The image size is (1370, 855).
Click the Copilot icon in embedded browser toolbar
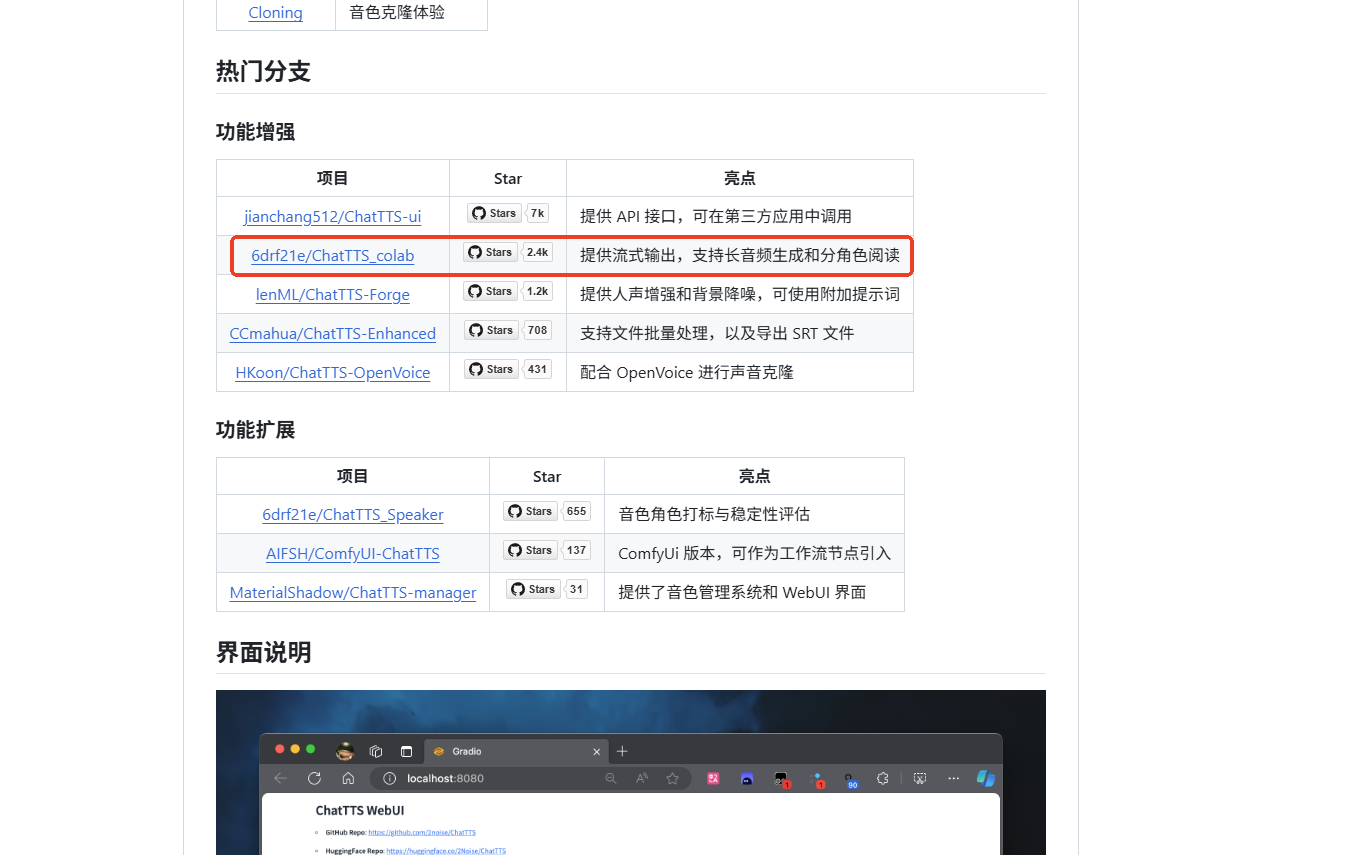click(x=986, y=778)
